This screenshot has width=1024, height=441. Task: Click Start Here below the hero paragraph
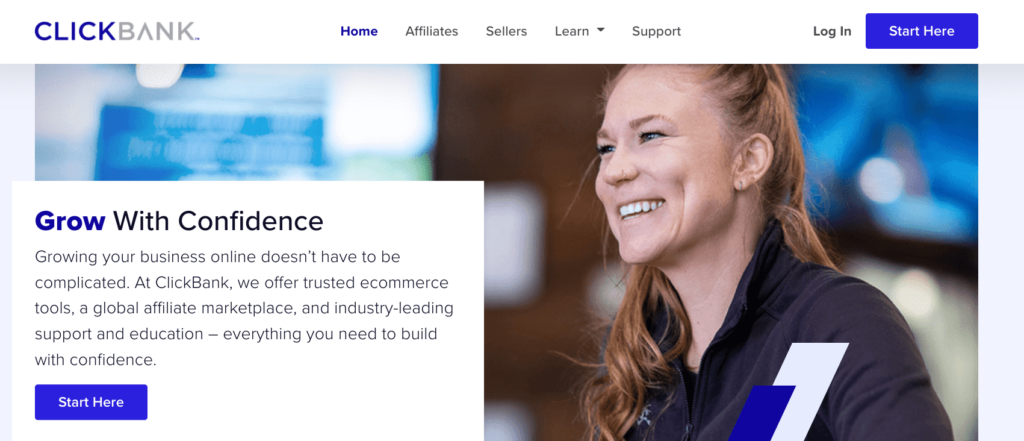91,402
